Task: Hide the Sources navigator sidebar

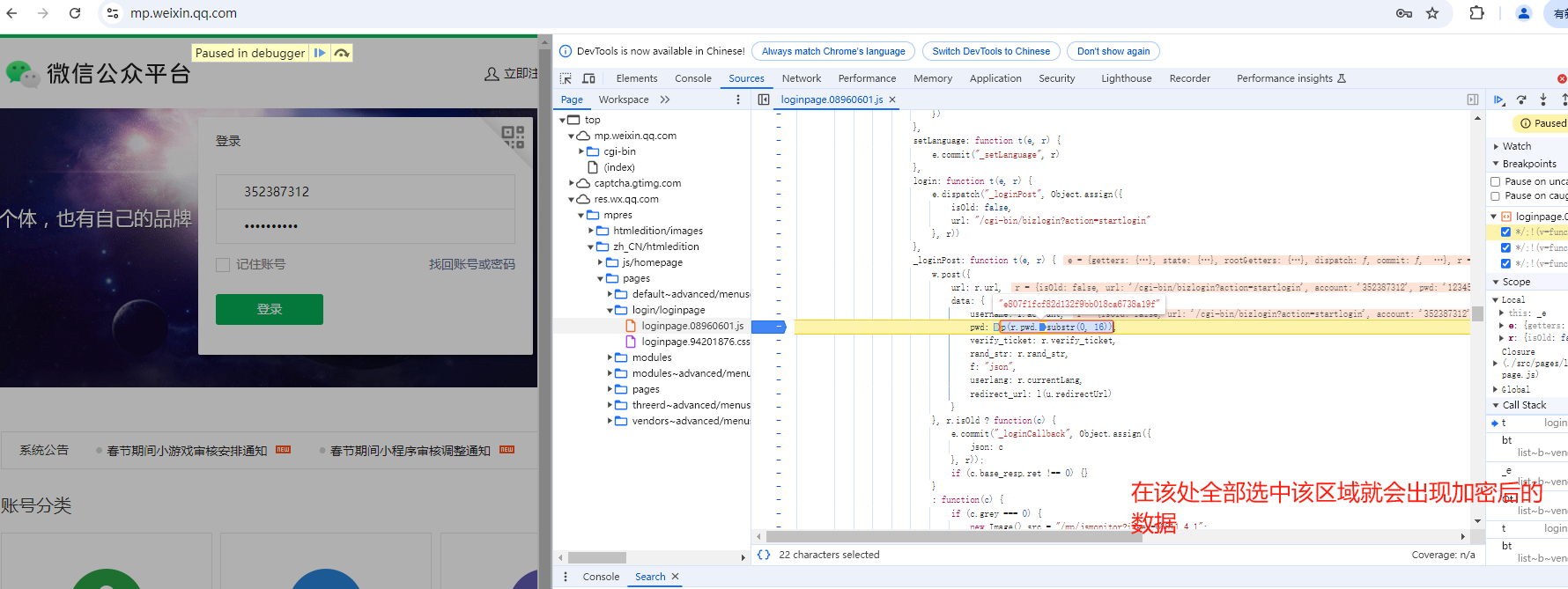Action: click(764, 99)
